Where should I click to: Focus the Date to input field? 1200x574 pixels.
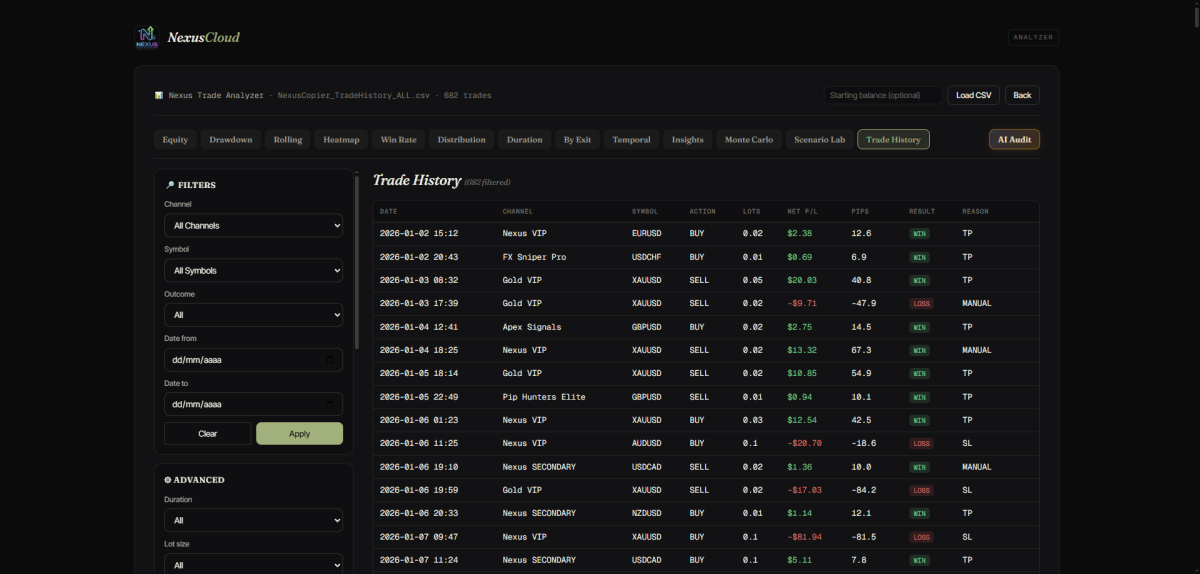pyautogui.click(x=253, y=404)
